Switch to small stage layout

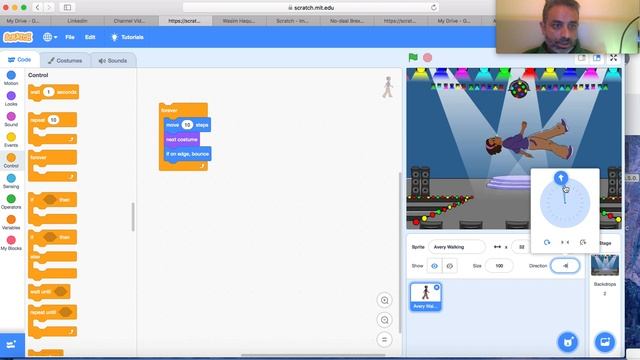(x=581, y=58)
